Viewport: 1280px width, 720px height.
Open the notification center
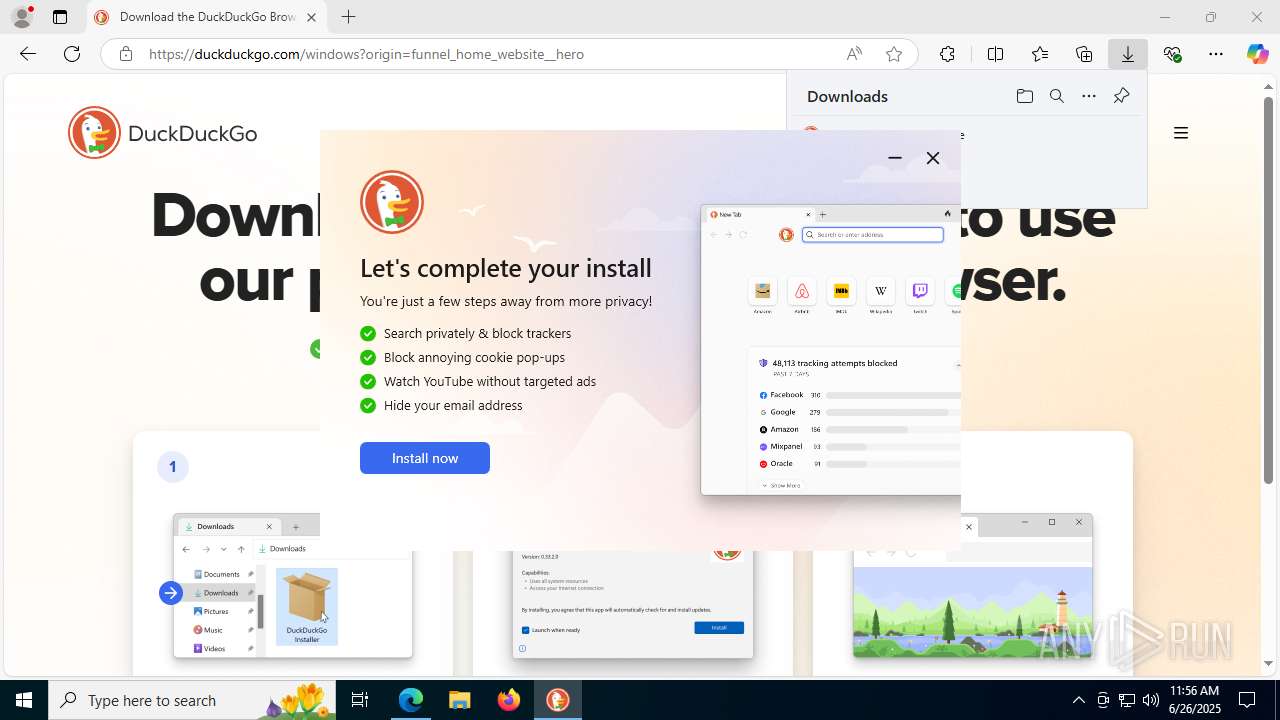pyautogui.click(x=1247, y=700)
